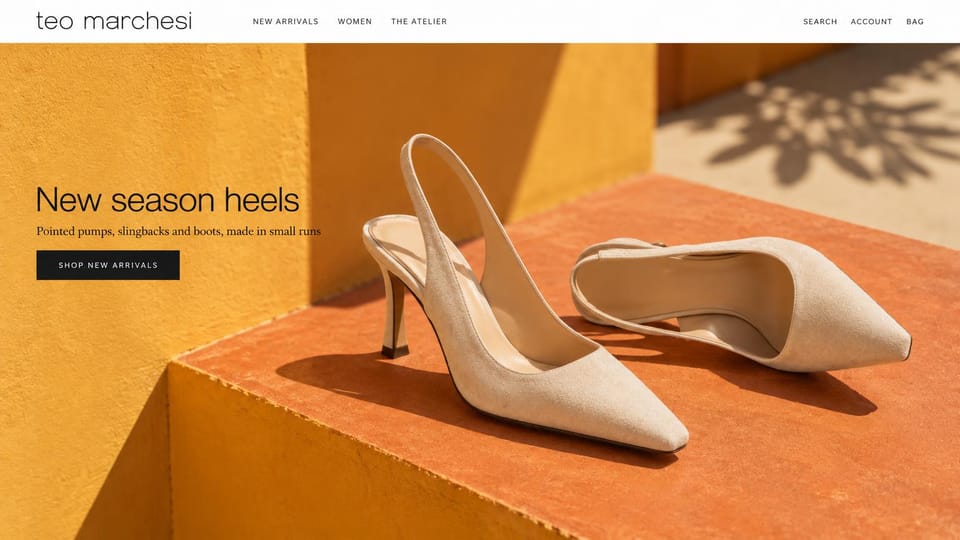This screenshot has height=540, width=960.
Task: Open the teo marchesi logo homepage link
Action: point(114,21)
